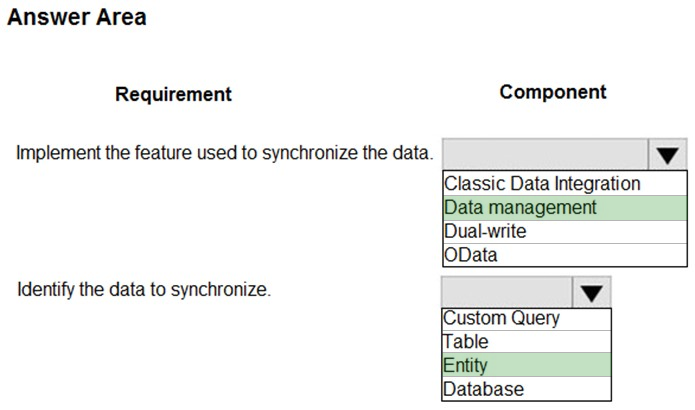
Task: Choose Custom Query from the list
Action: 526,319
